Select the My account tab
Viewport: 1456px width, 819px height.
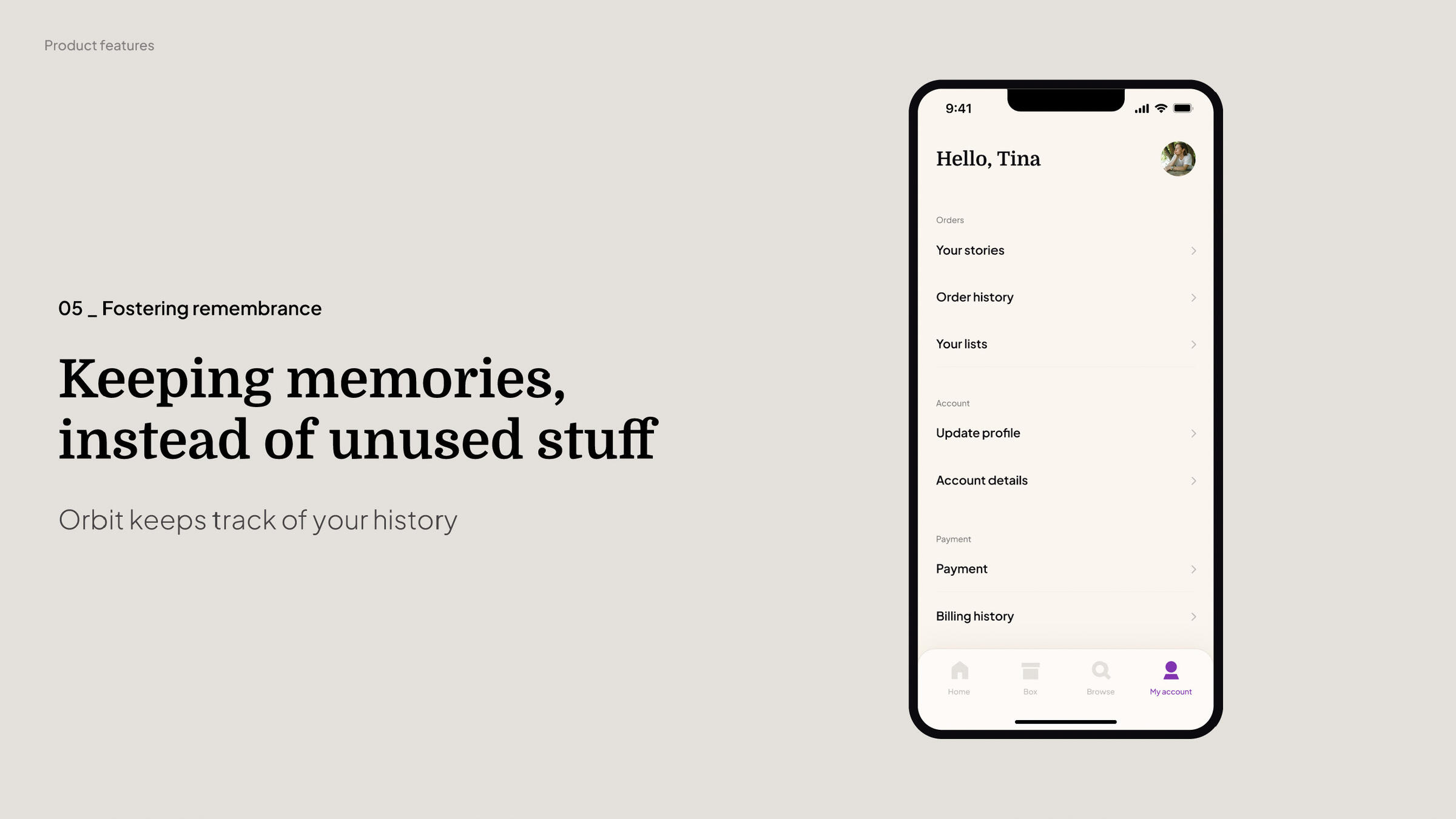pos(1170,678)
